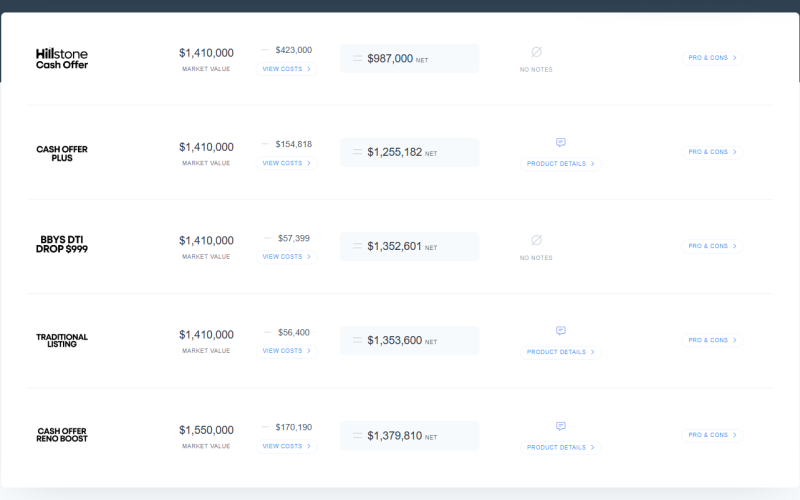Click the note icon in Cash Offer Reno Boost row
800x500 pixels.
pyautogui.click(x=561, y=426)
